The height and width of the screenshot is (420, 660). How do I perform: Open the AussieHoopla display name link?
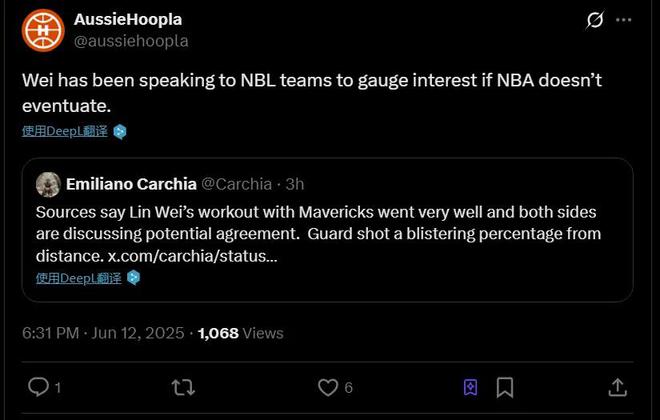pyautogui.click(x=128, y=19)
